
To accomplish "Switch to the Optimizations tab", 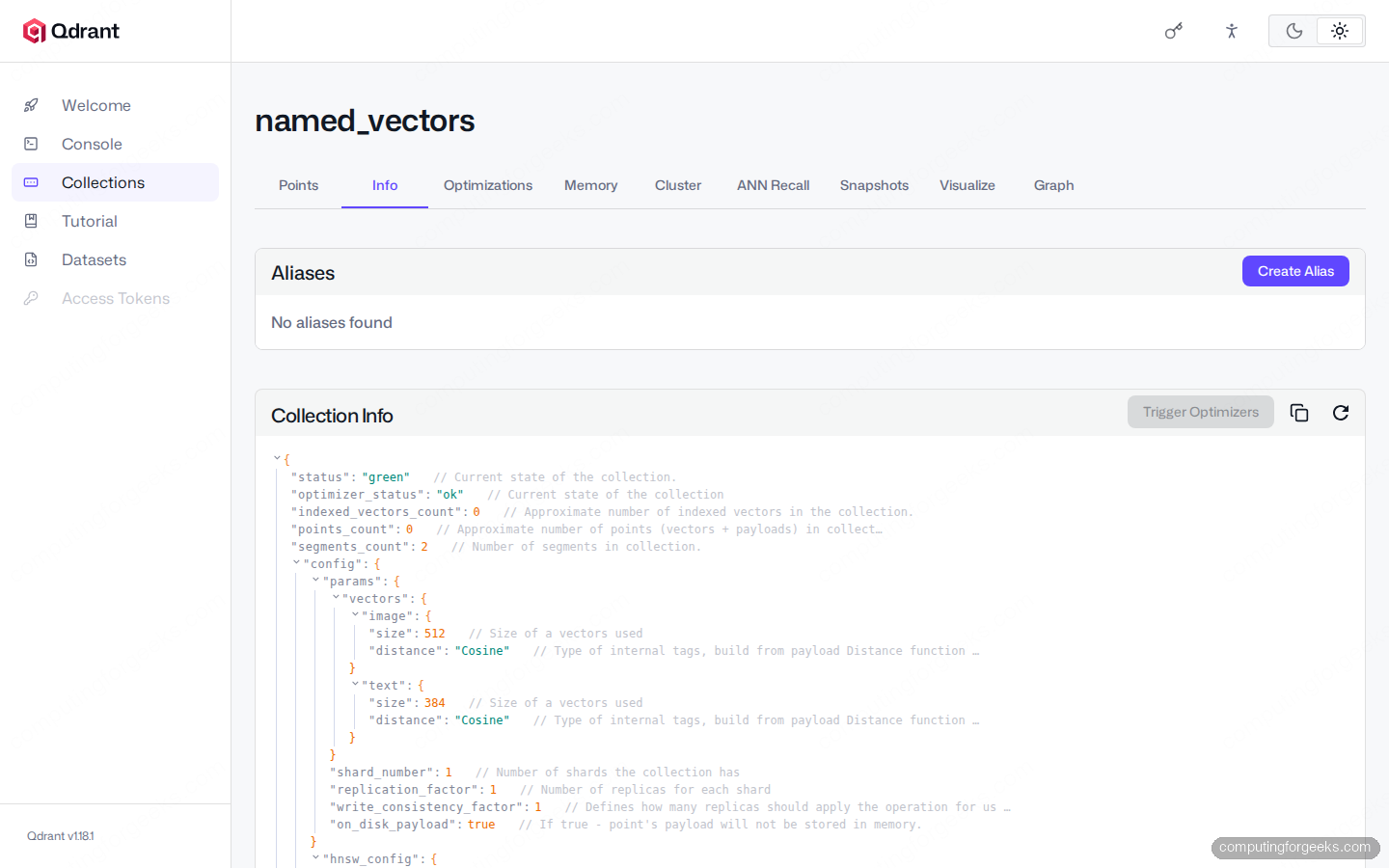I will click(488, 185).
